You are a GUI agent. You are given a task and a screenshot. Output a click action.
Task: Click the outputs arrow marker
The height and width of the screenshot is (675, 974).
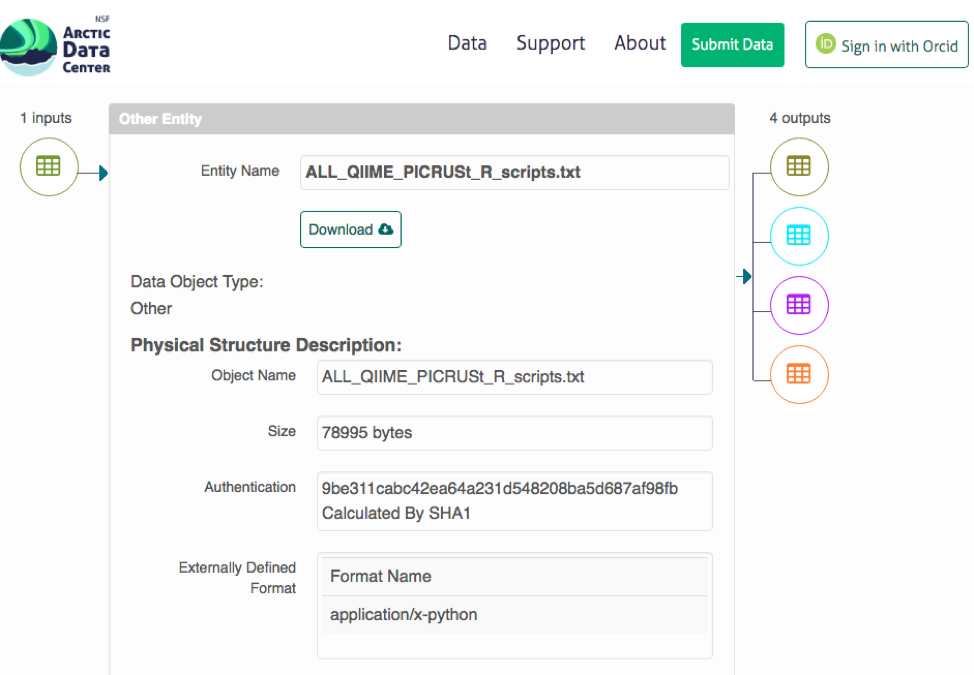(x=745, y=276)
